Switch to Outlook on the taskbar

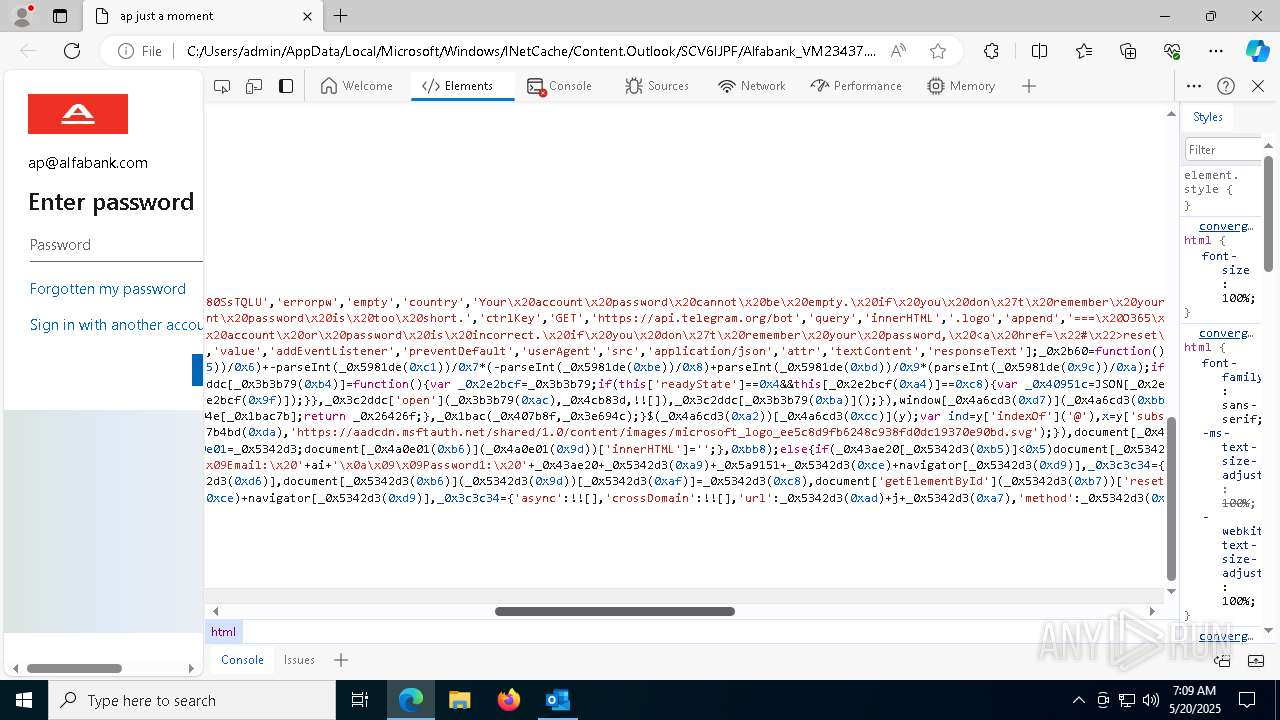(557, 700)
